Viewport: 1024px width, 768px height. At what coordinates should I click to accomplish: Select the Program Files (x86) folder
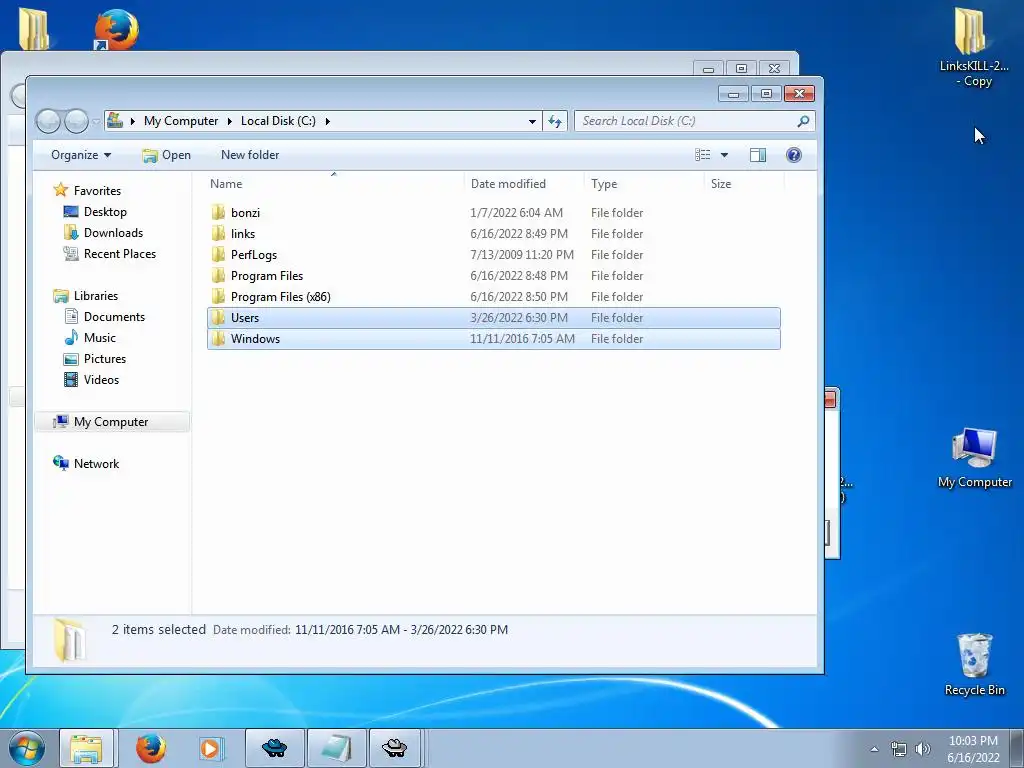494,296
